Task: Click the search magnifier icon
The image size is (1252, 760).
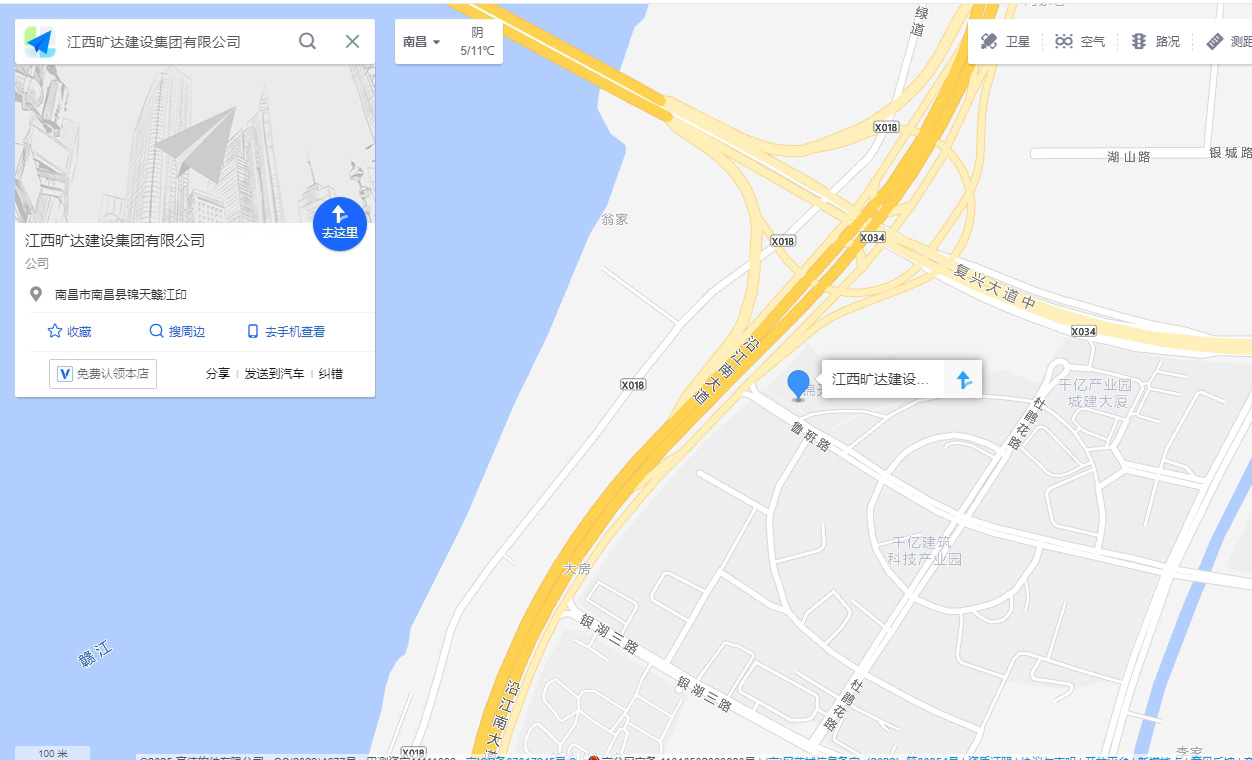Action: (x=308, y=41)
